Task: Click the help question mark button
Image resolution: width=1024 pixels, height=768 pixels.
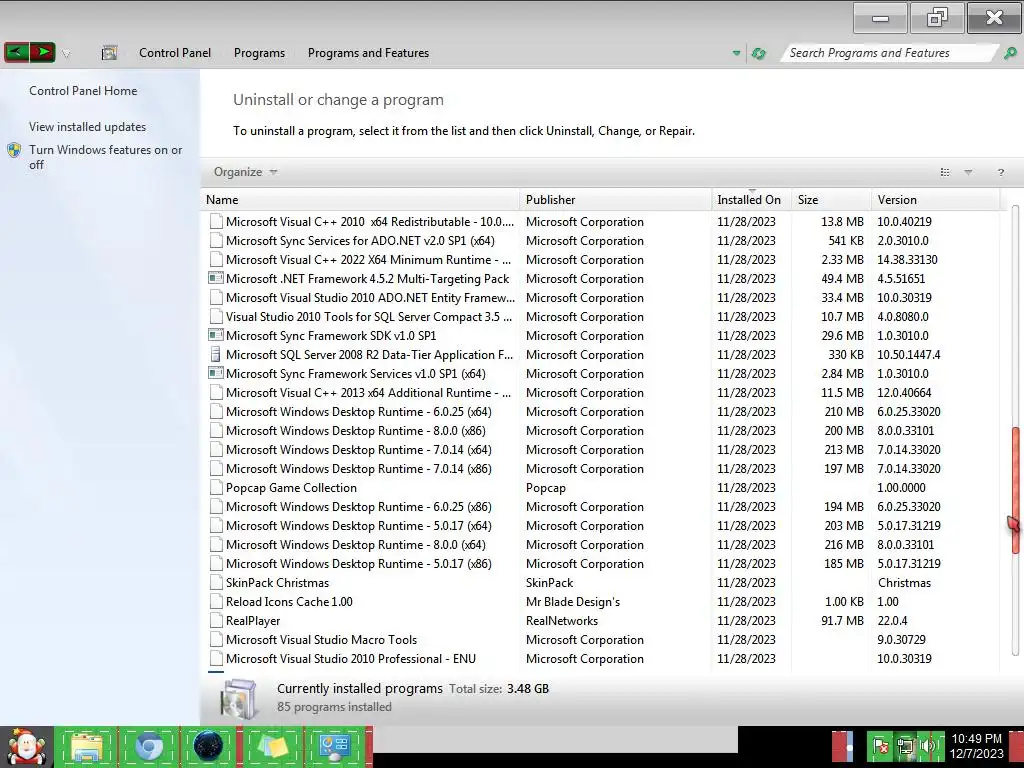Action: [1000, 172]
